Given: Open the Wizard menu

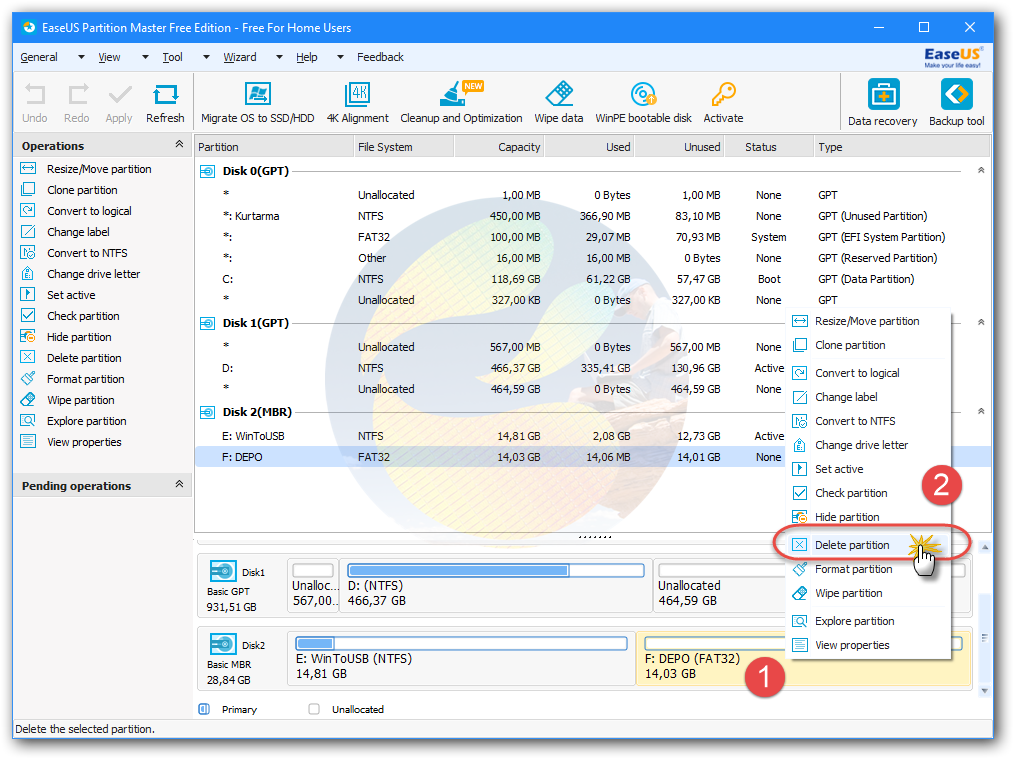Looking at the screenshot, I should (240, 58).
